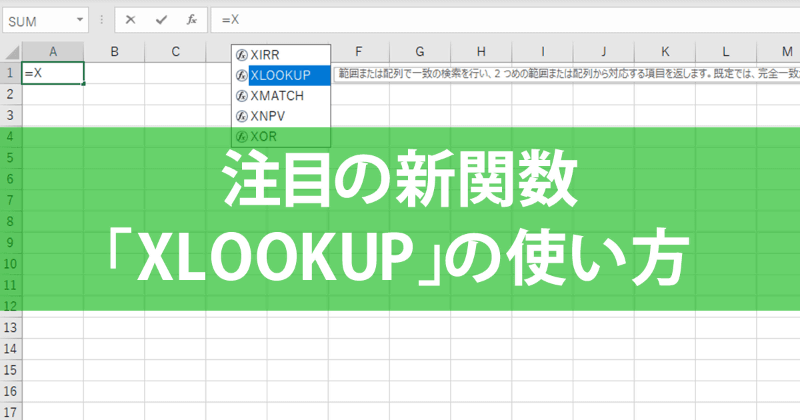Select column F header
Image resolution: width=800 pixels, height=420 pixels.
[x=359, y=52]
